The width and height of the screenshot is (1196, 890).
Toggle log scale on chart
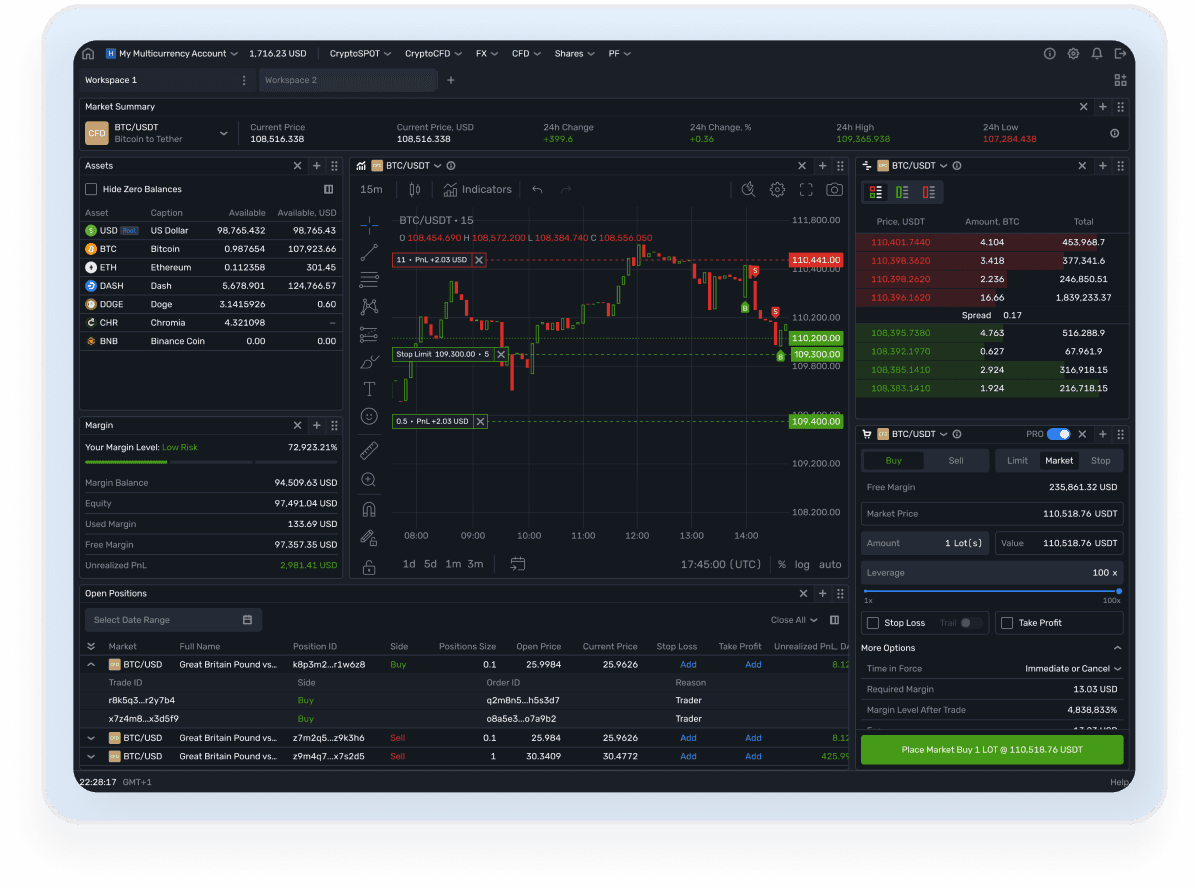pos(802,564)
